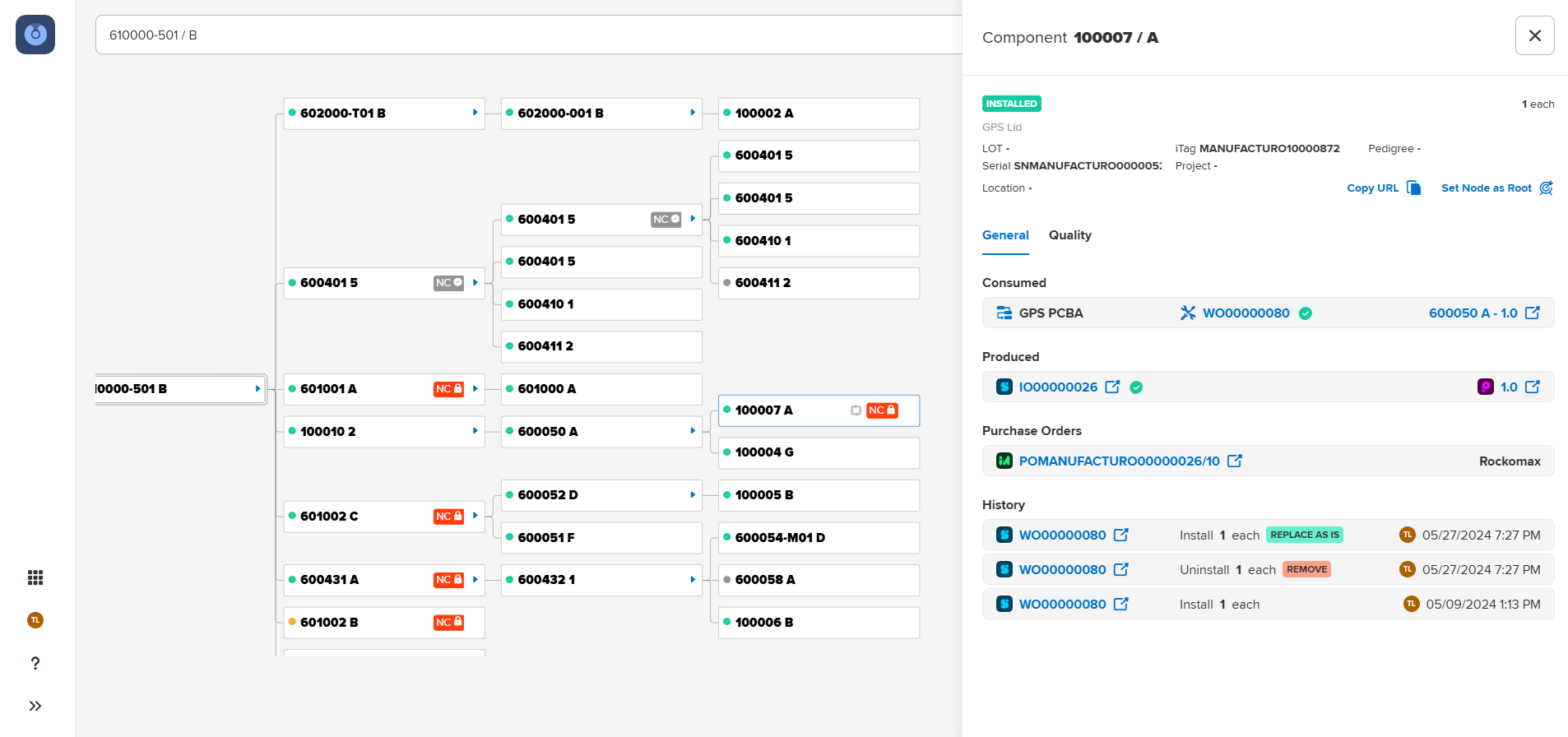Expand the sidebar with double chevron
Screen dimensions: 1568x737
tap(35, 706)
